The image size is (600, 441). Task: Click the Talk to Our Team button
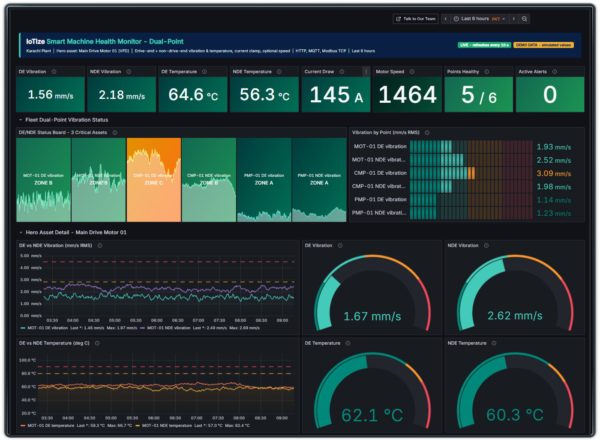pyautogui.click(x=416, y=19)
